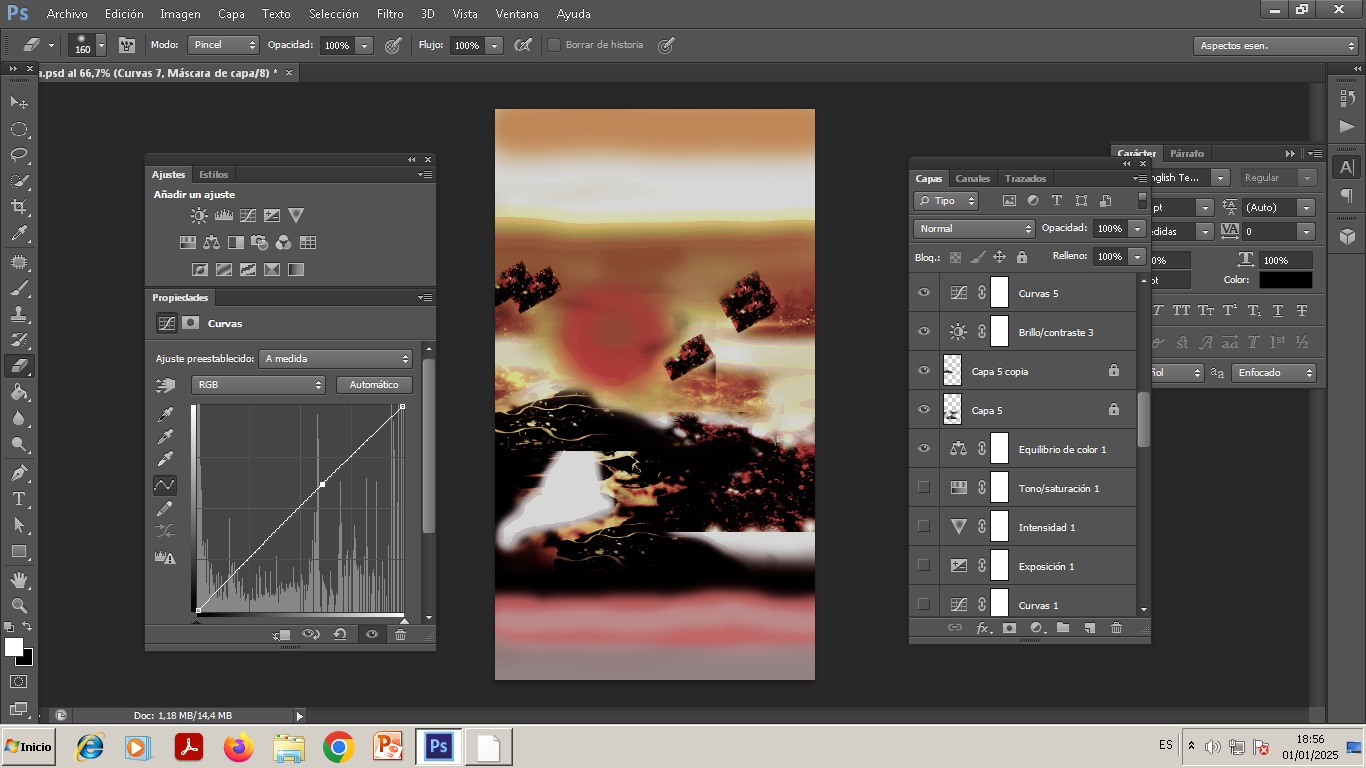Add a Brightness/Contrast adjustment from Ajustes
The height and width of the screenshot is (768, 1366).
coord(200,215)
